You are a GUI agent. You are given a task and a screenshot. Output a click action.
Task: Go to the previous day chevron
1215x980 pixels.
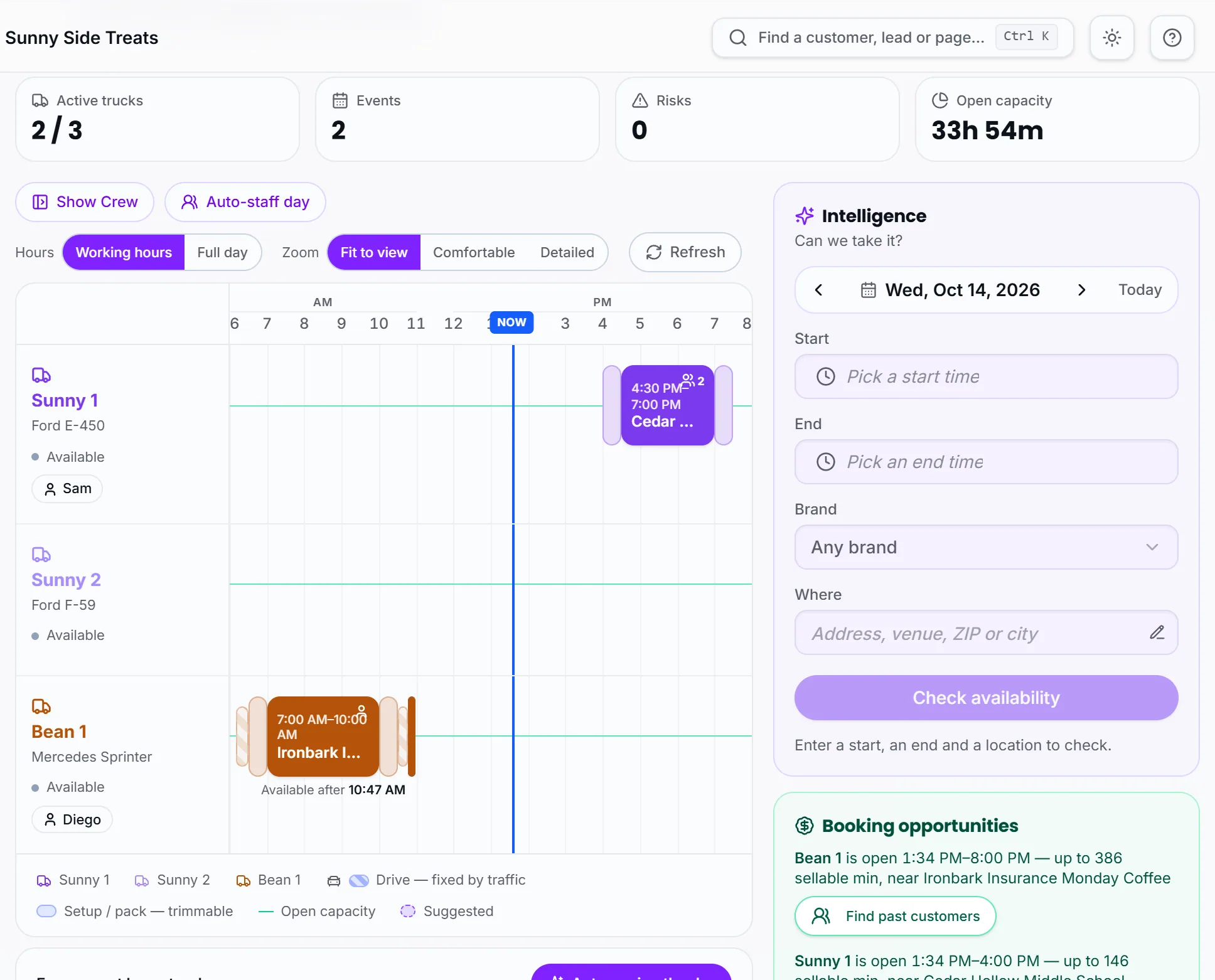point(818,290)
